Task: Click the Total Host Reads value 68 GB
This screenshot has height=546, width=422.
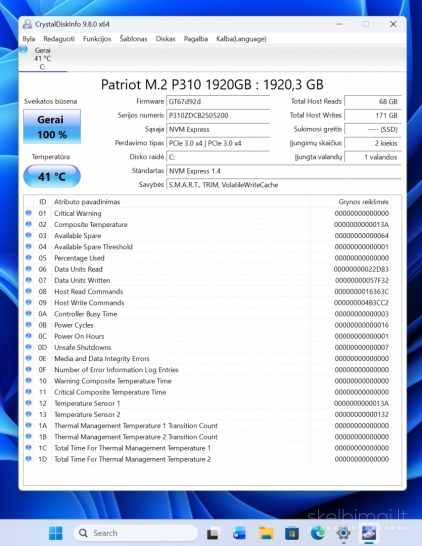Action: point(373,102)
